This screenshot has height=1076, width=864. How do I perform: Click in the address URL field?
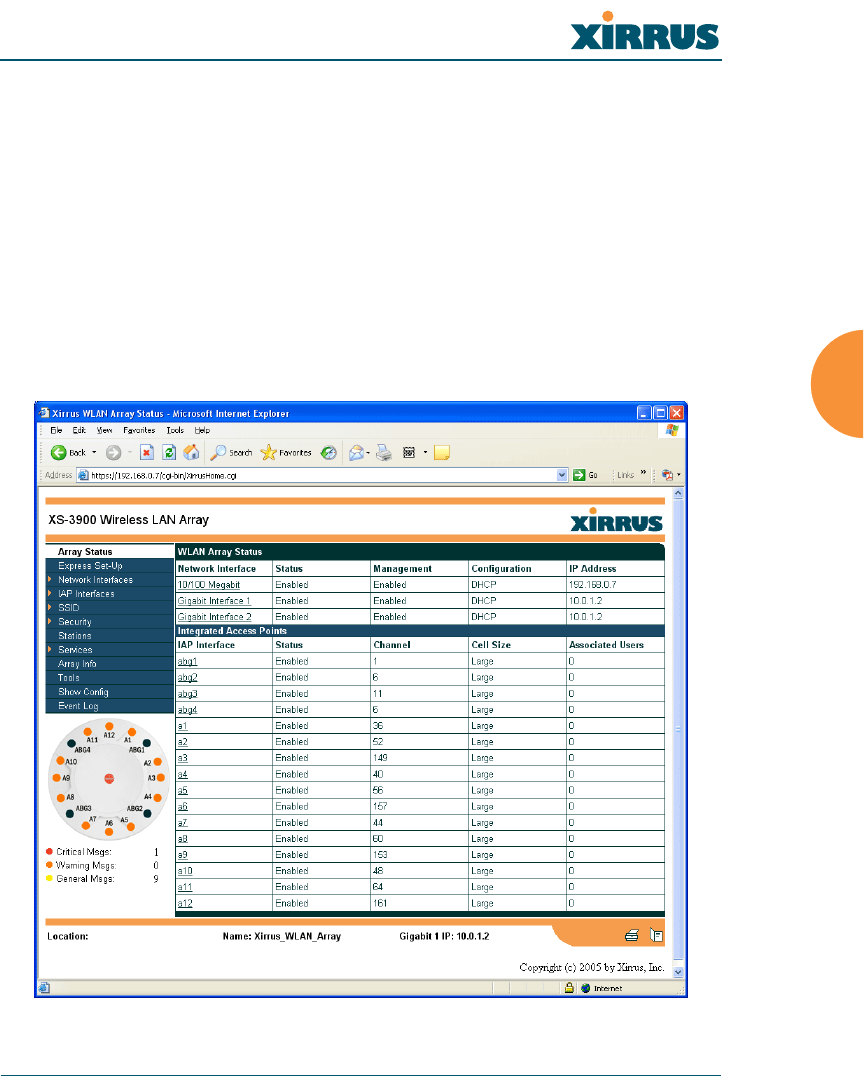tap(323, 475)
